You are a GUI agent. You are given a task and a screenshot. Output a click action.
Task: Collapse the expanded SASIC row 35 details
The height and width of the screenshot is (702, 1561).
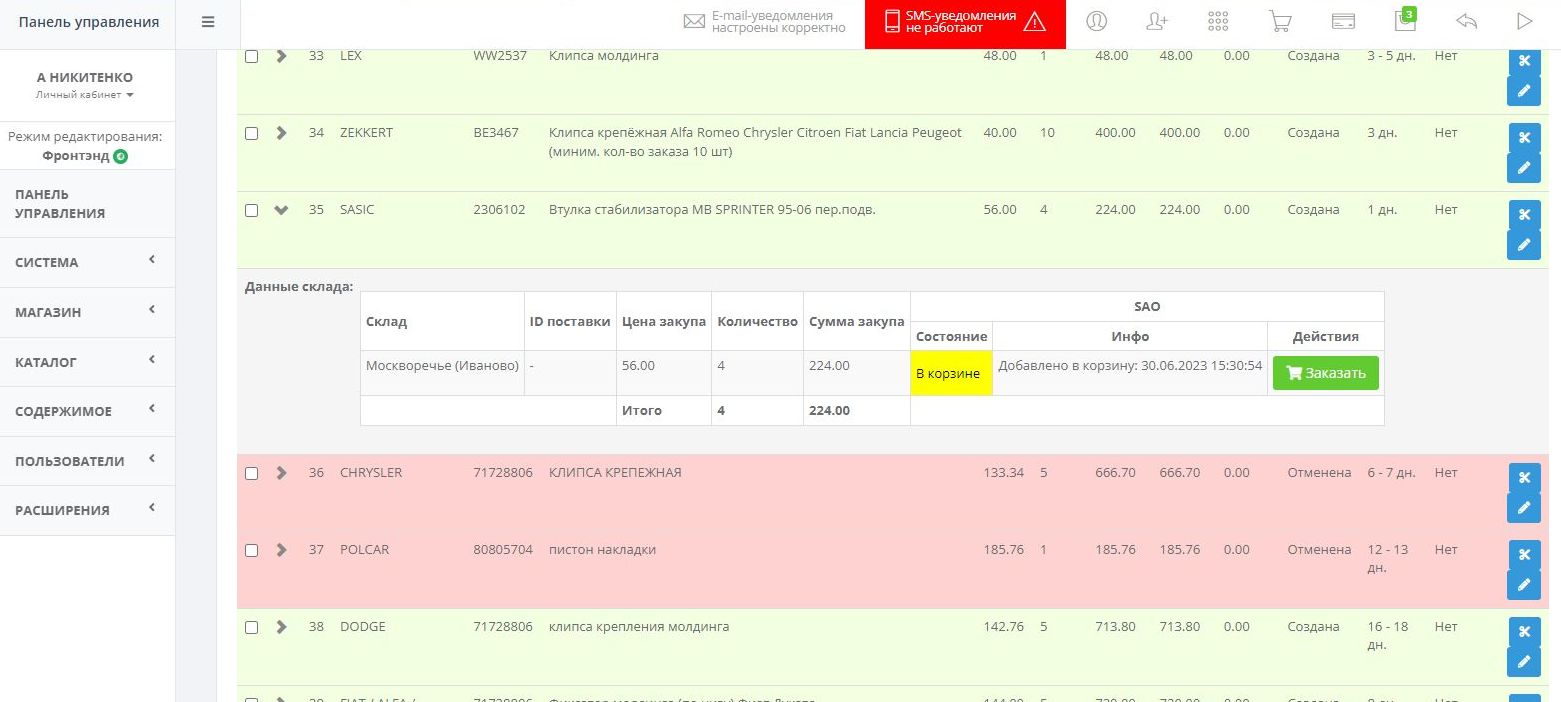[281, 210]
